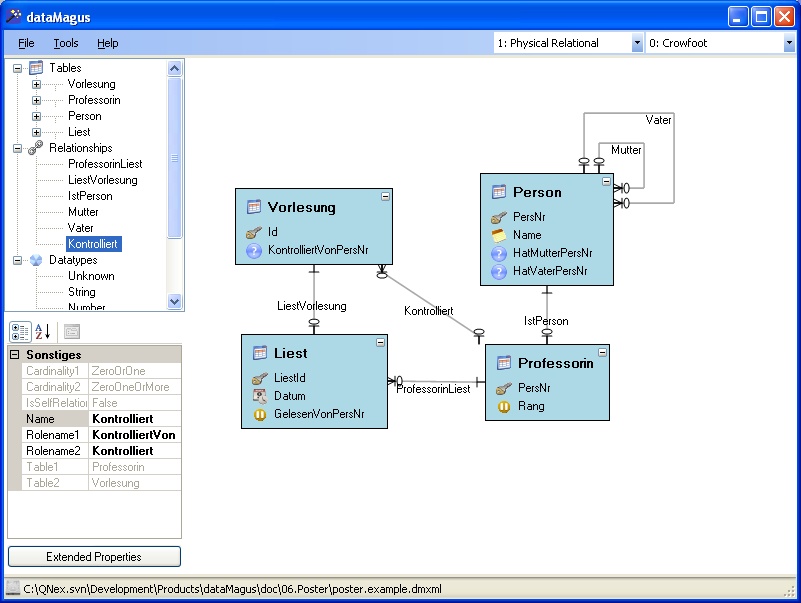Click the Tables folder icon in tree
The image size is (801, 603).
coord(36,67)
